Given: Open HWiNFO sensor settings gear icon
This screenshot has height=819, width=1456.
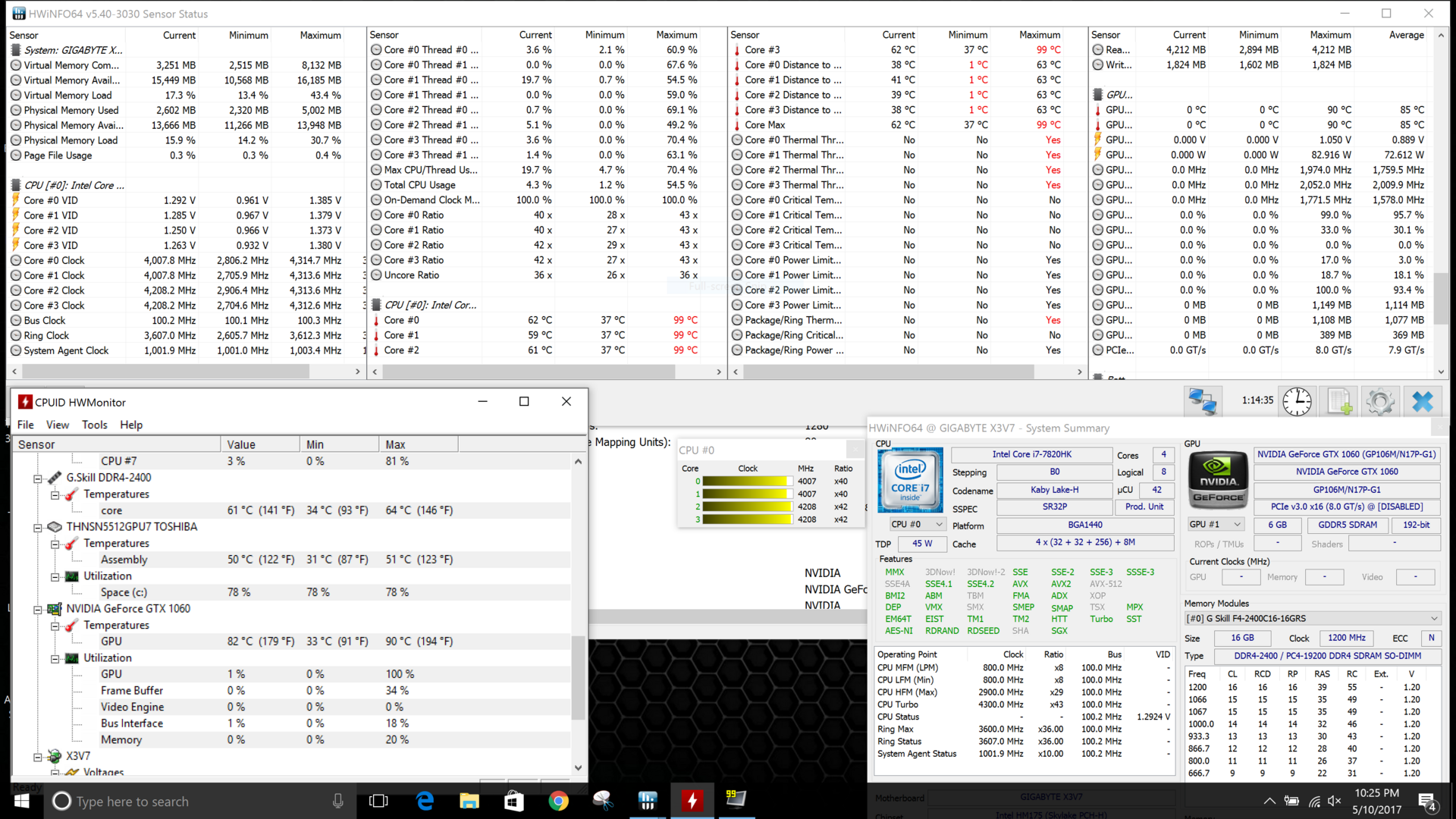Looking at the screenshot, I should pyautogui.click(x=1380, y=401).
